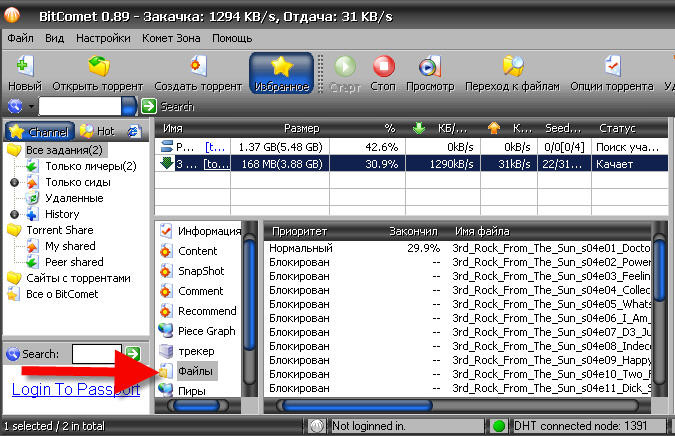This screenshot has height=436, width=675.
Task: Click the green Старт play icon
Action: click(x=345, y=66)
